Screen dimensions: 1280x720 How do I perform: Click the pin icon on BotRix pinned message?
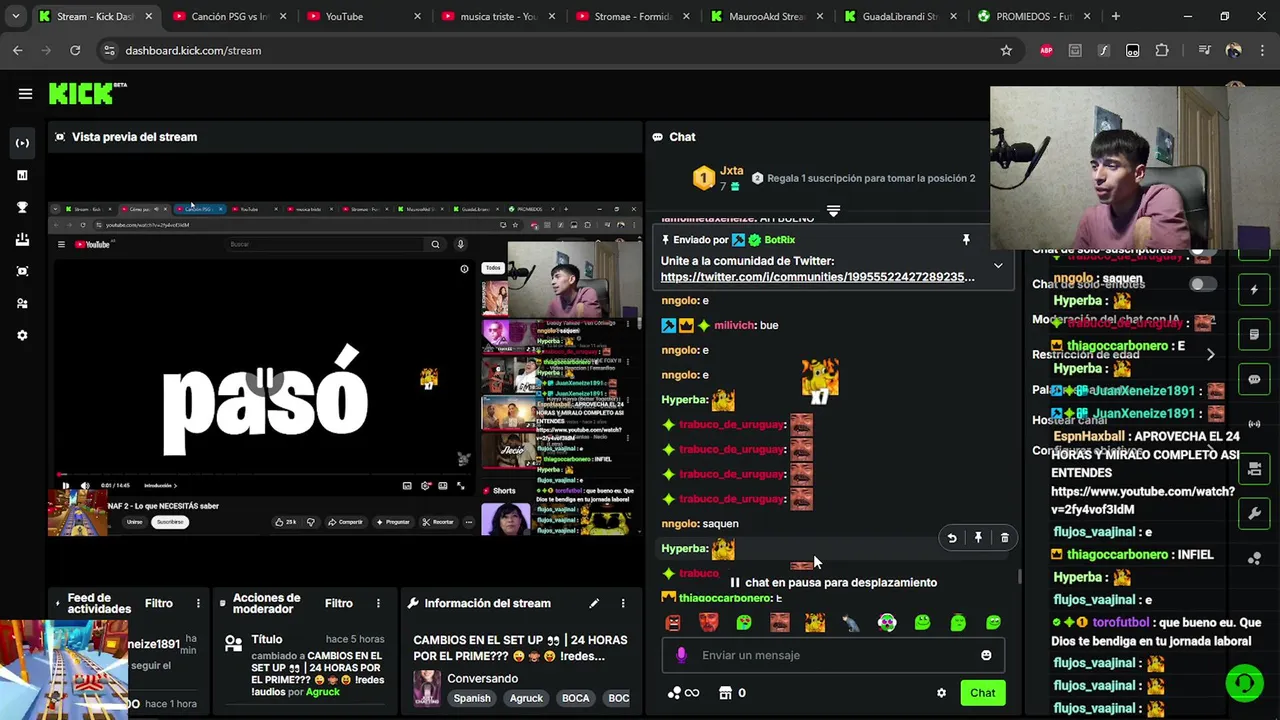tap(966, 240)
